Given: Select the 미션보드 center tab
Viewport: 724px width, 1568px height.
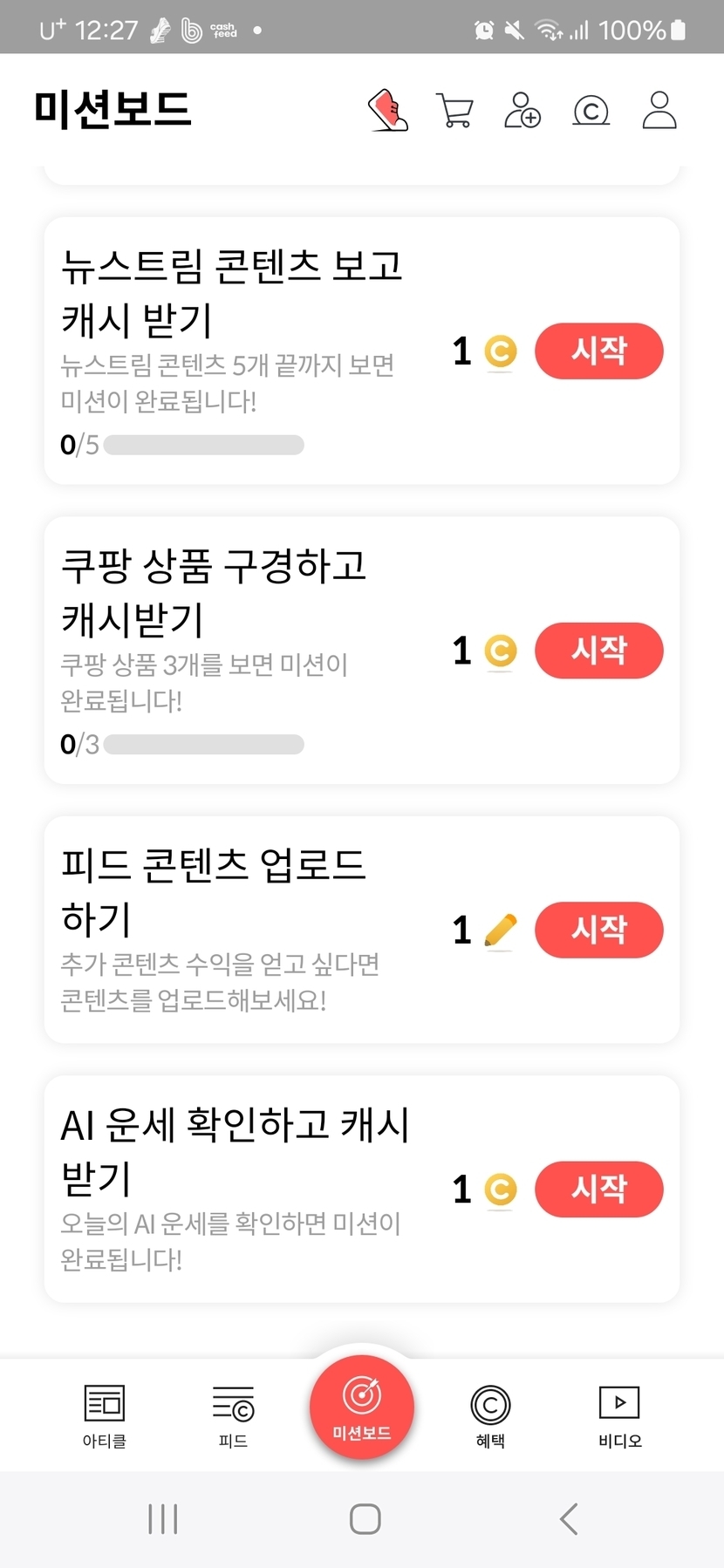Looking at the screenshot, I should [362, 1406].
